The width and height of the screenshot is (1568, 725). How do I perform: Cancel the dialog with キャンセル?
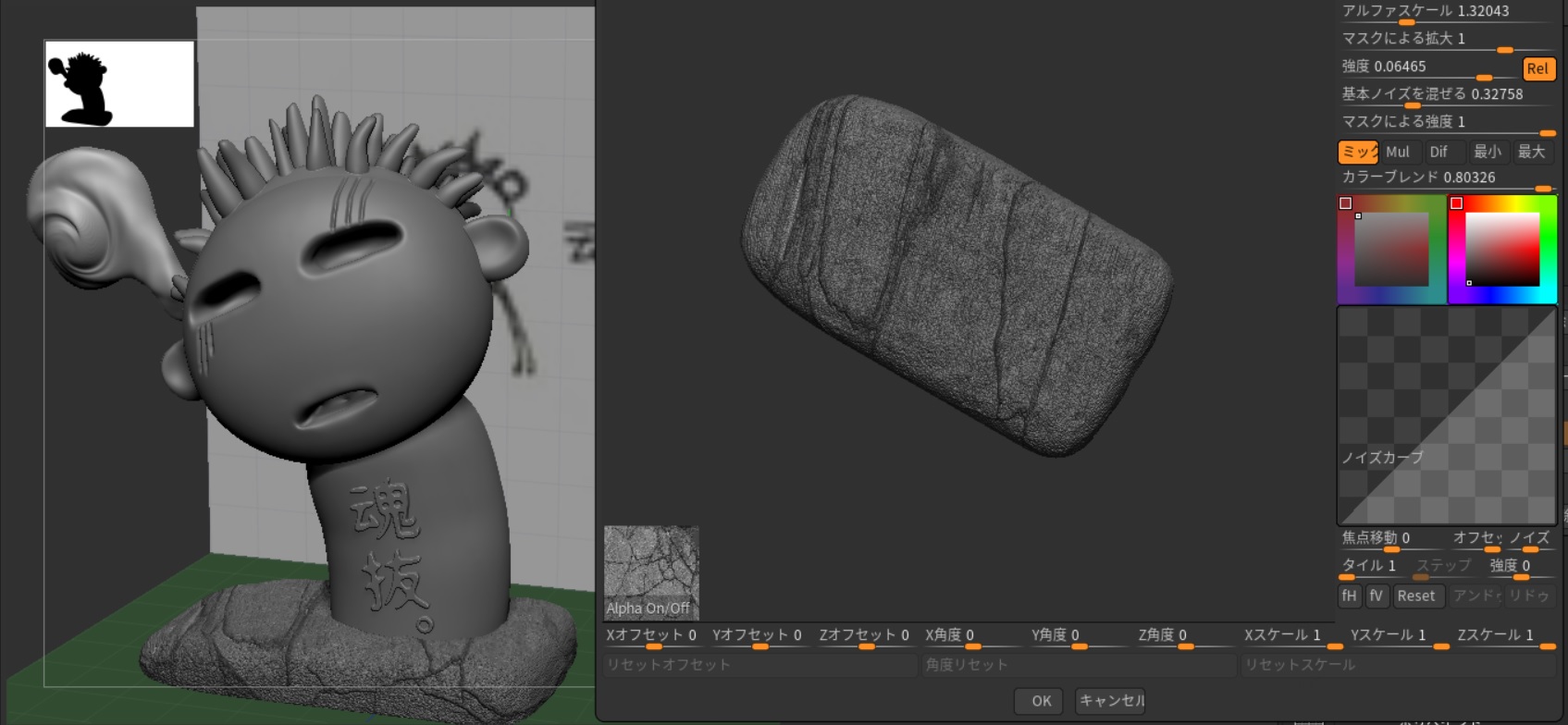[1112, 701]
